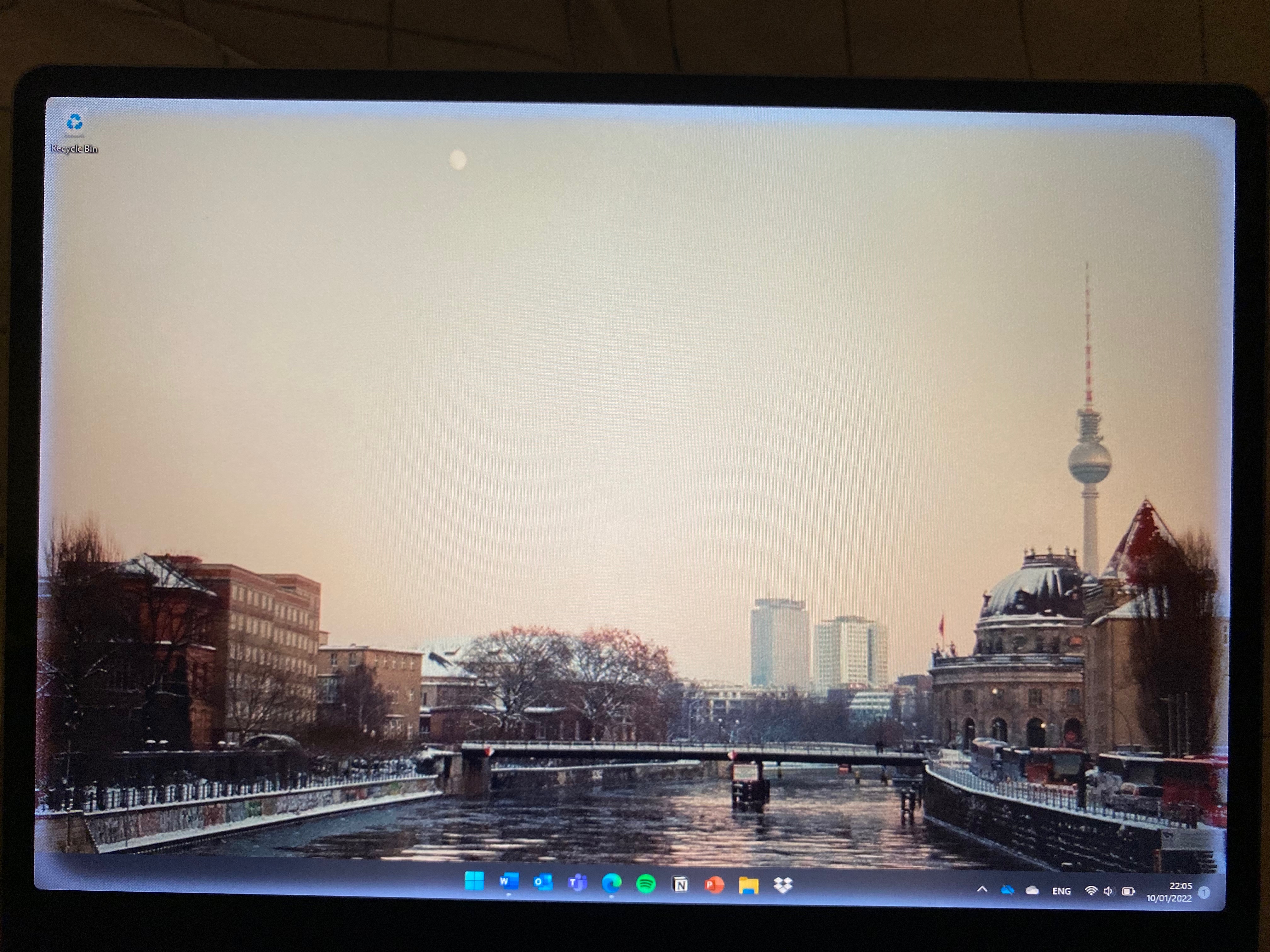The image size is (1270, 952).
Task: Open the Windows Start menu
Action: (x=474, y=881)
